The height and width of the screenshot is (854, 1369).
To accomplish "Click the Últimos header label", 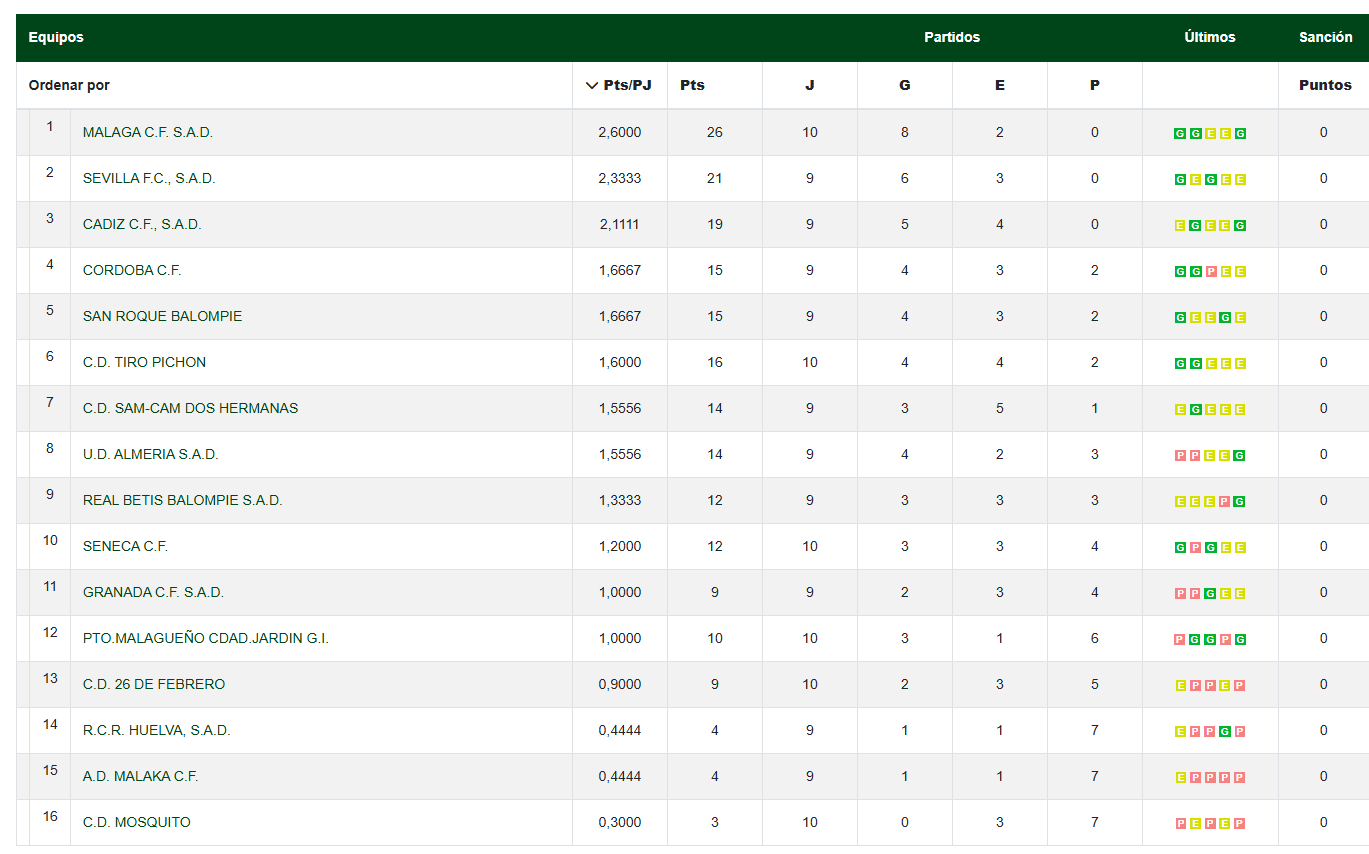I will 1210,37.
